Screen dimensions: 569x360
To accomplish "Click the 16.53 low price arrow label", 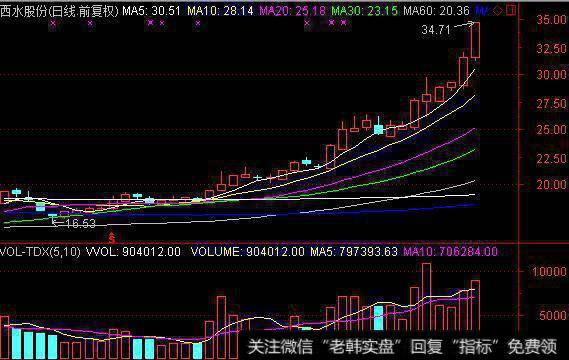I will tap(74, 222).
